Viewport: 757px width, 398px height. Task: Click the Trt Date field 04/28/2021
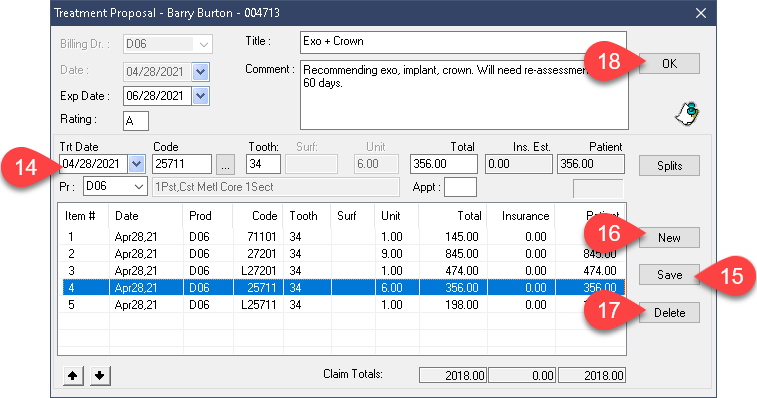coord(94,164)
